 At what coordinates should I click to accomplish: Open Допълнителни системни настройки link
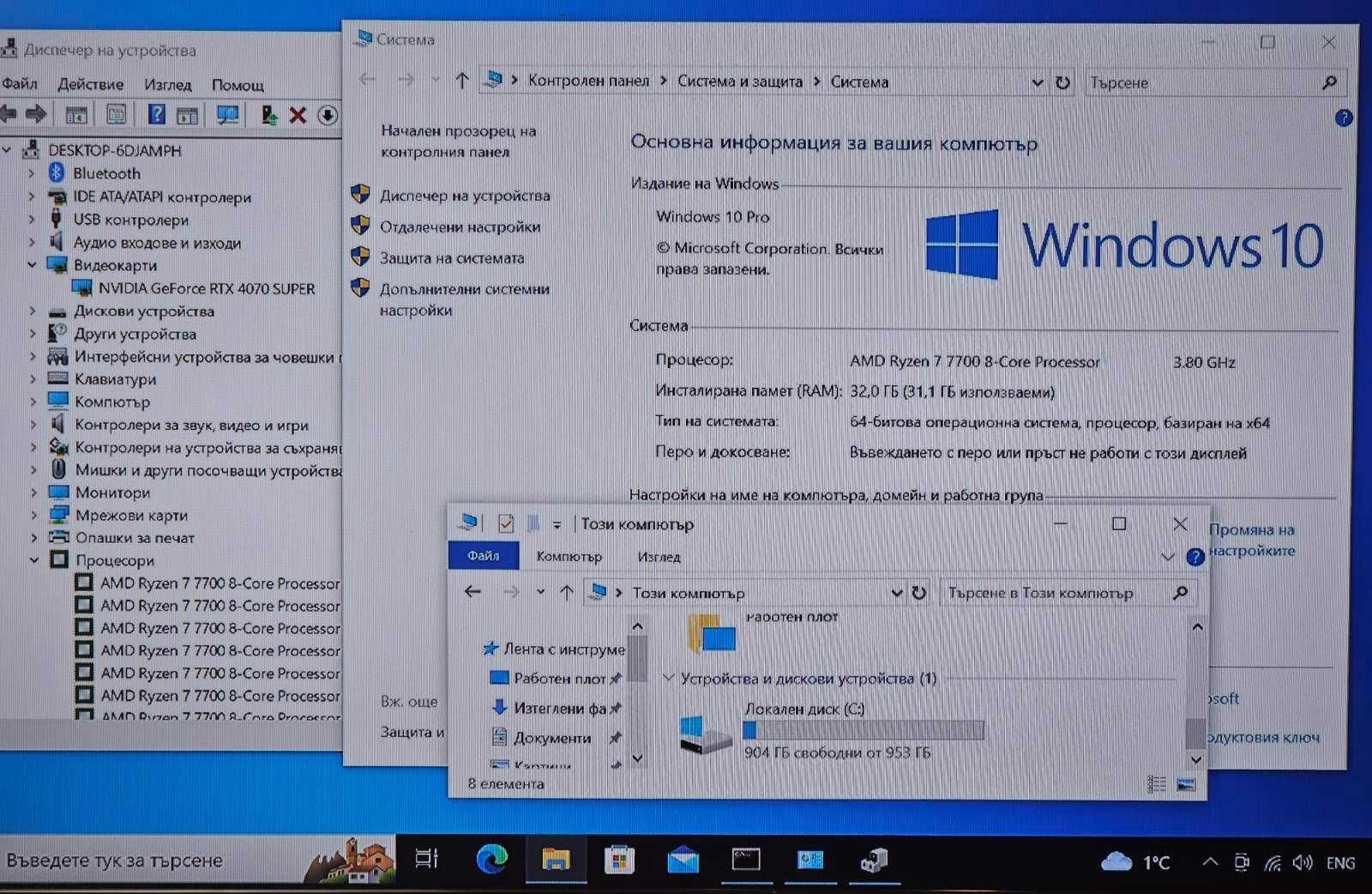464,299
